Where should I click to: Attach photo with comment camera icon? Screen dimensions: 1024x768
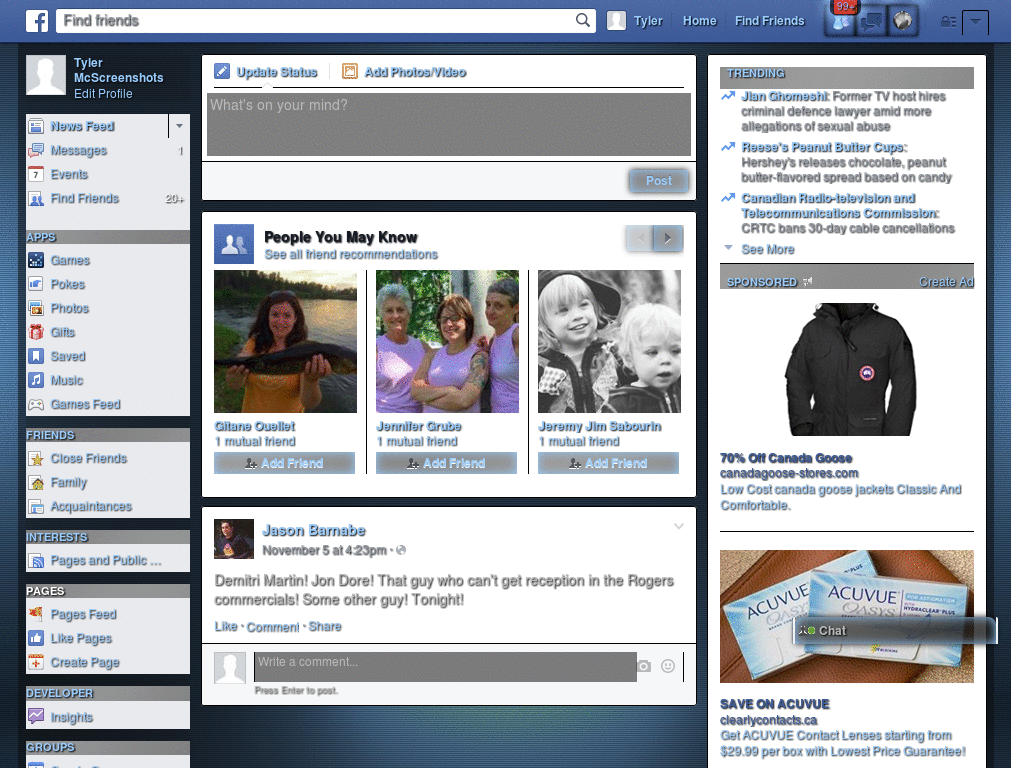click(644, 666)
